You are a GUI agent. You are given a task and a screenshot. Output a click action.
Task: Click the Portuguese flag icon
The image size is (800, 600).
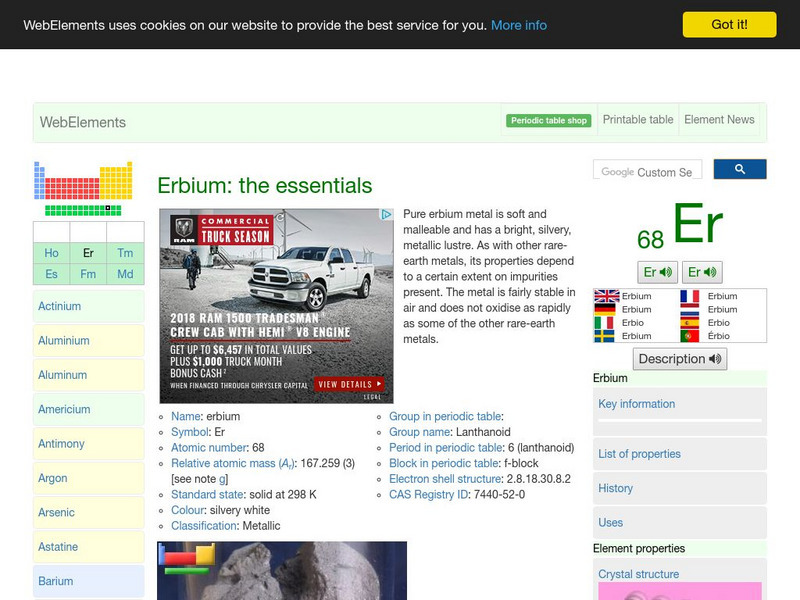tap(690, 336)
